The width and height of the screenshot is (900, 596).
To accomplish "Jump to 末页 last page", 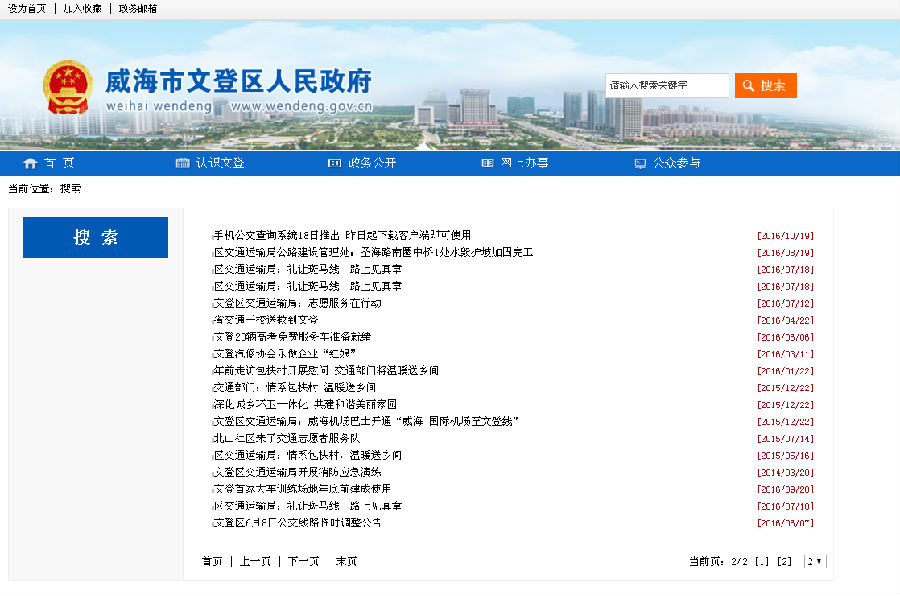I will 344,561.
